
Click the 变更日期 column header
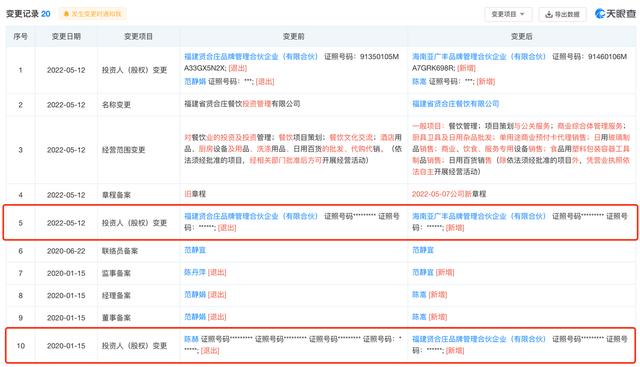pyautogui.click(x=66, y=36)
